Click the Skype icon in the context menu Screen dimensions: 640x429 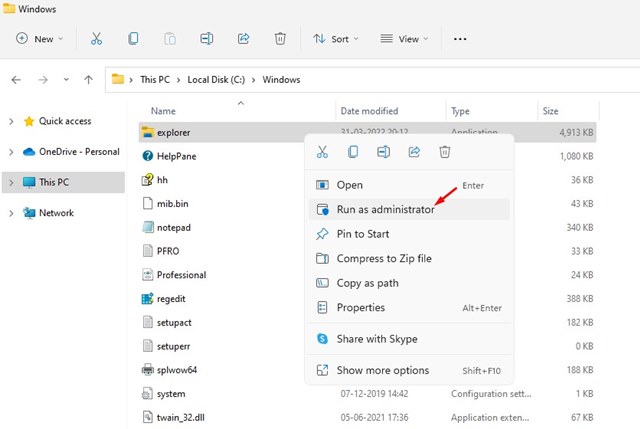pyautogui.click(x=322, y=339)
